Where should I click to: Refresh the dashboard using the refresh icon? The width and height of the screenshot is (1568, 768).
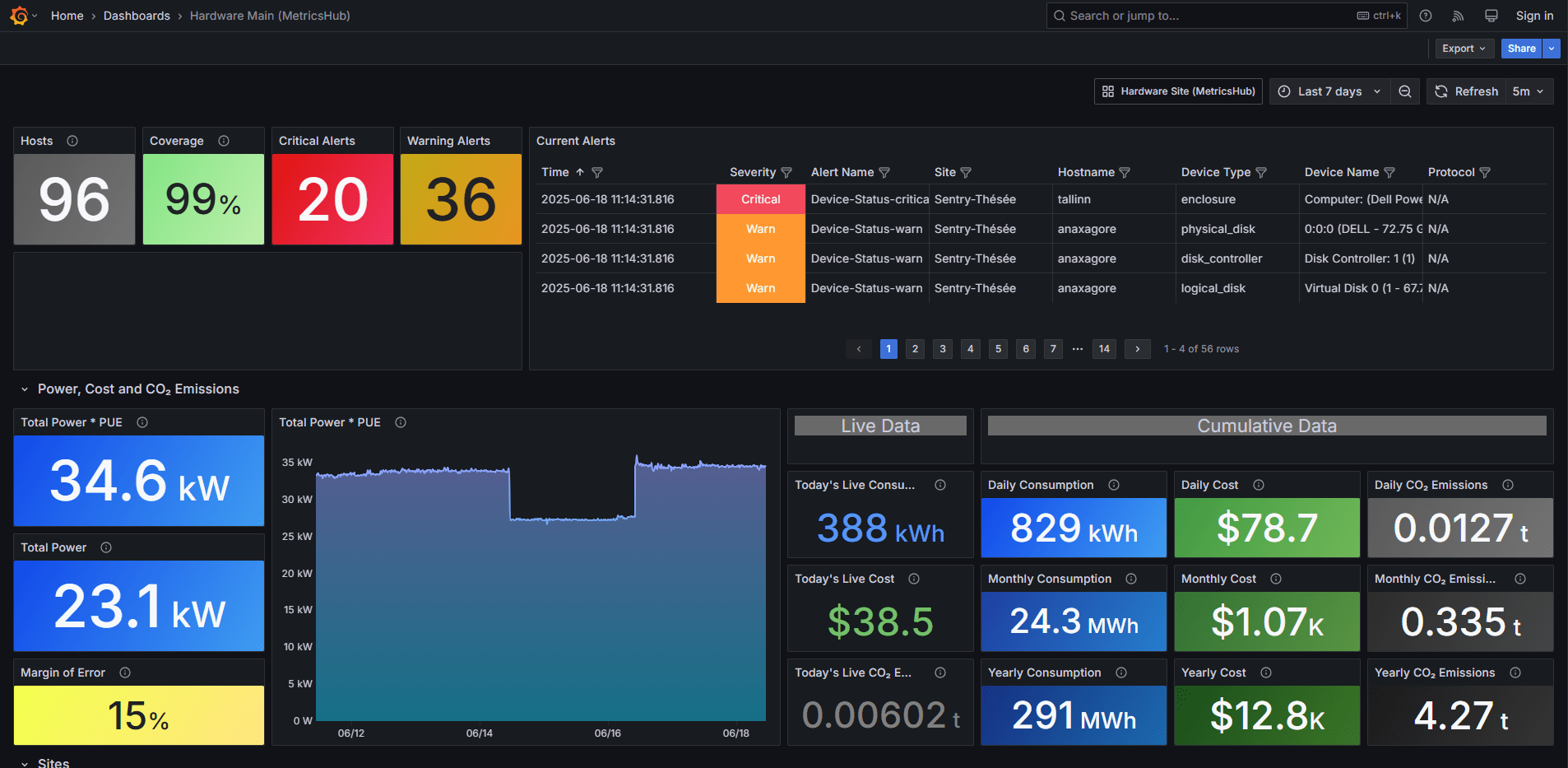(1440, 91)
